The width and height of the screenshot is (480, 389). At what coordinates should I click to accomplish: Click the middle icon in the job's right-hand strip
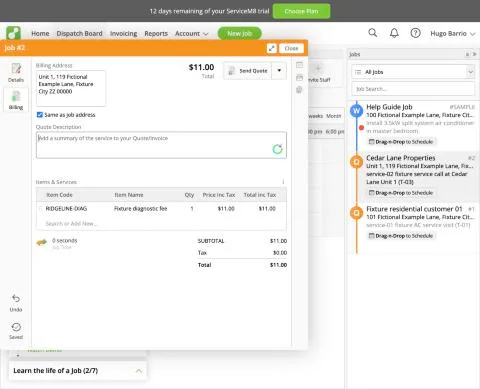click(299, 78)
